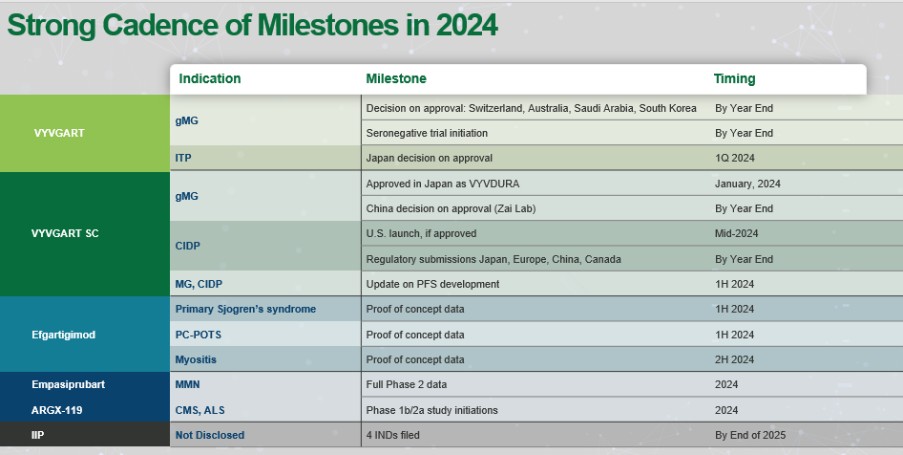The height and width of the screenshot is (455, 903).
Task: Select the Milestone column header
Action: click(x=396, y=79)
